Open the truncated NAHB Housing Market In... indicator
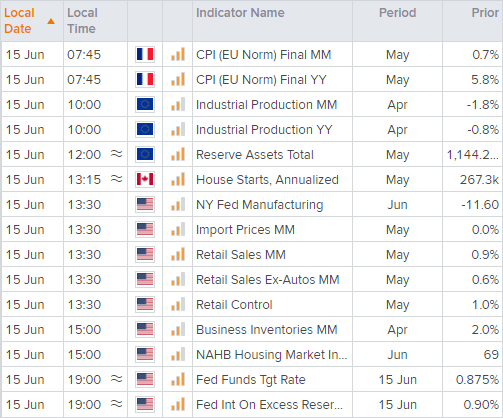 (x=271, y=355)
